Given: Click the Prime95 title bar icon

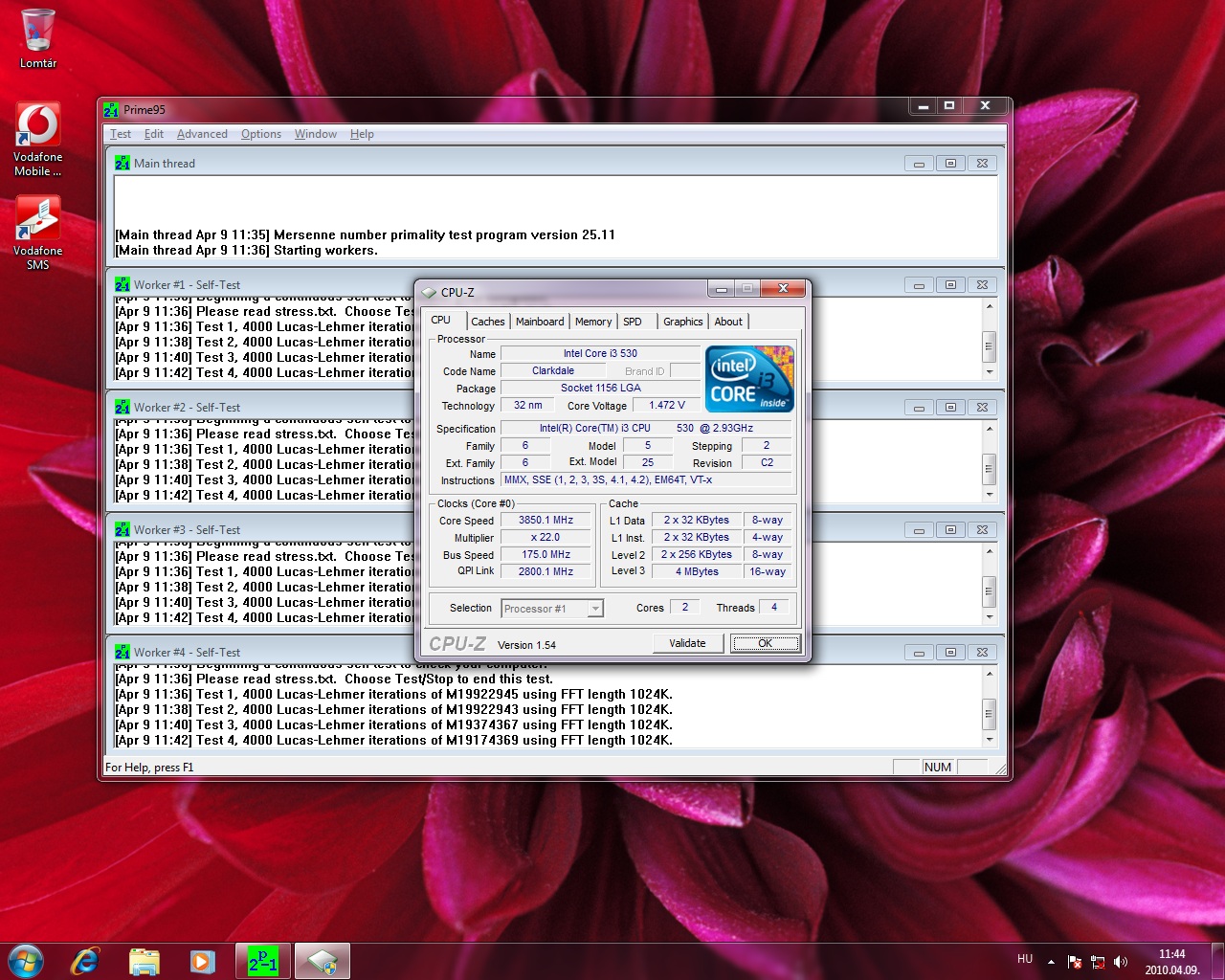Looking at the screenshot, I should (112, 109).
